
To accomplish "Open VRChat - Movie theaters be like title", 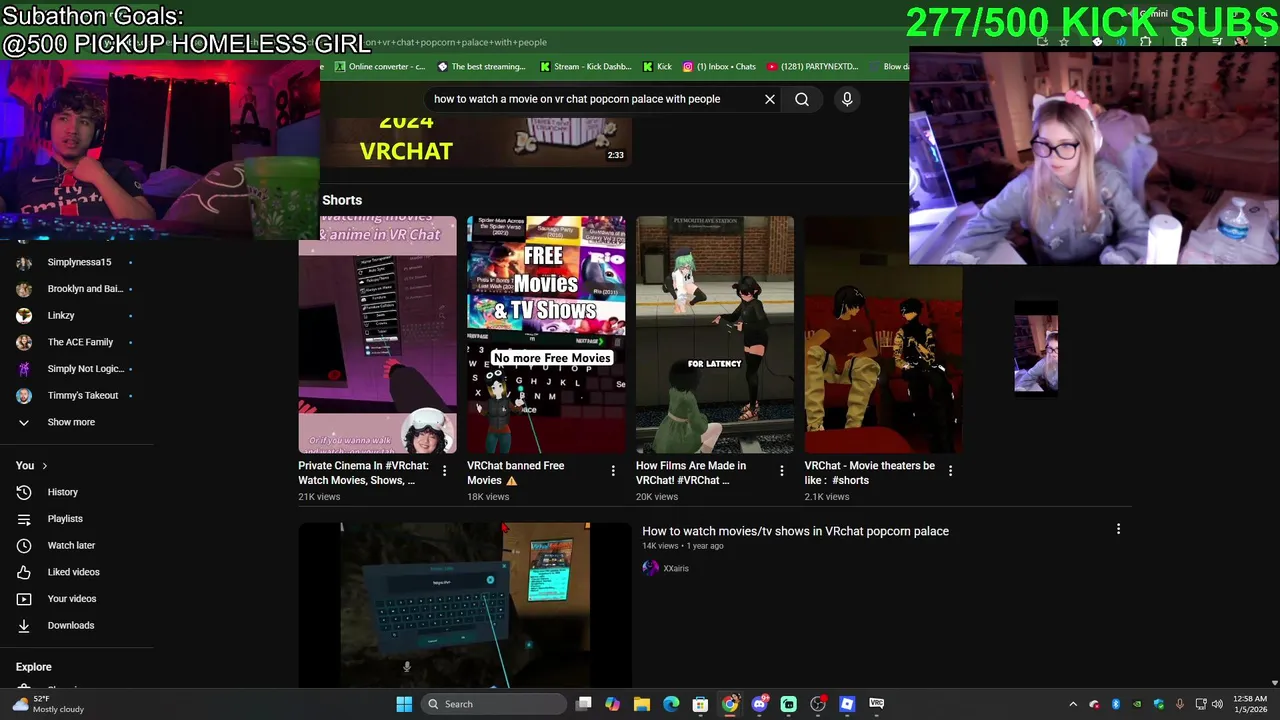I will click(x=870, y=473).
